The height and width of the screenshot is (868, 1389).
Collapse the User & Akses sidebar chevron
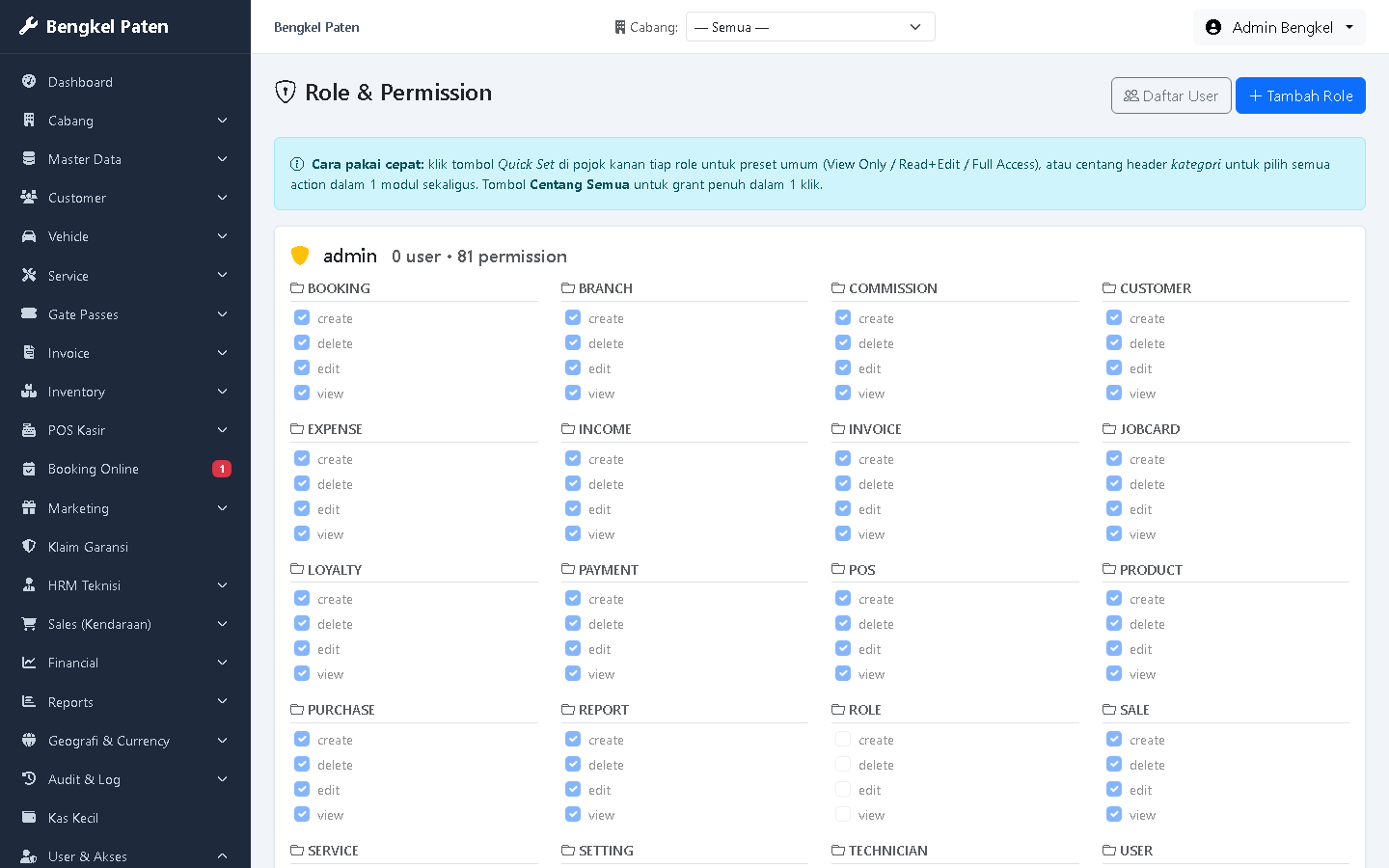pyautogui.click(x=223, y=856)
